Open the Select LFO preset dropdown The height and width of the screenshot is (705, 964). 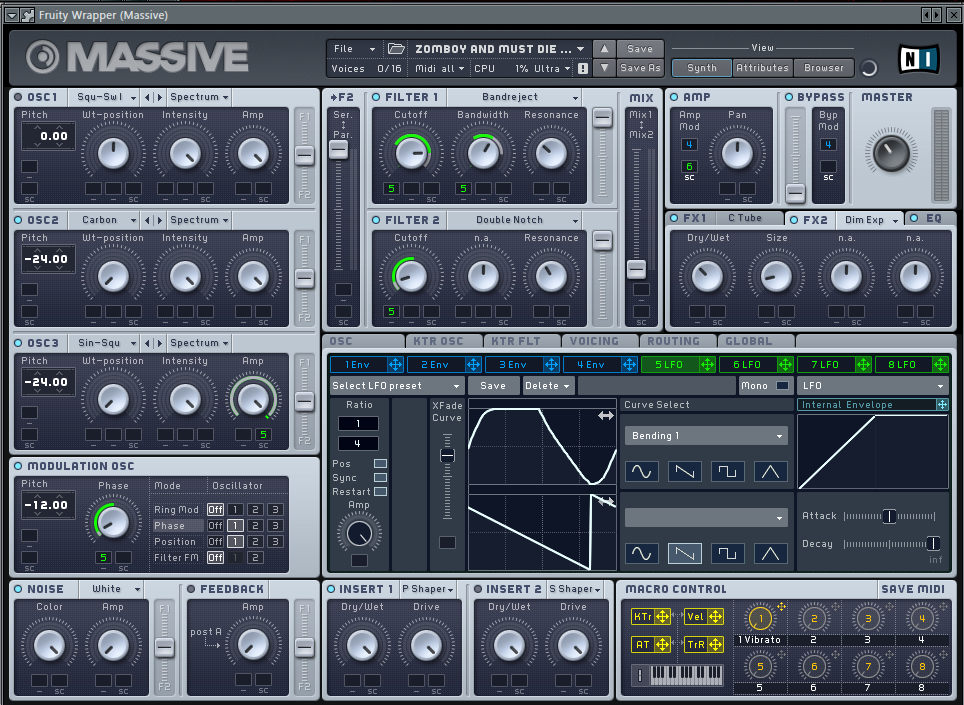pyautogui.click(x=397, y=385)
